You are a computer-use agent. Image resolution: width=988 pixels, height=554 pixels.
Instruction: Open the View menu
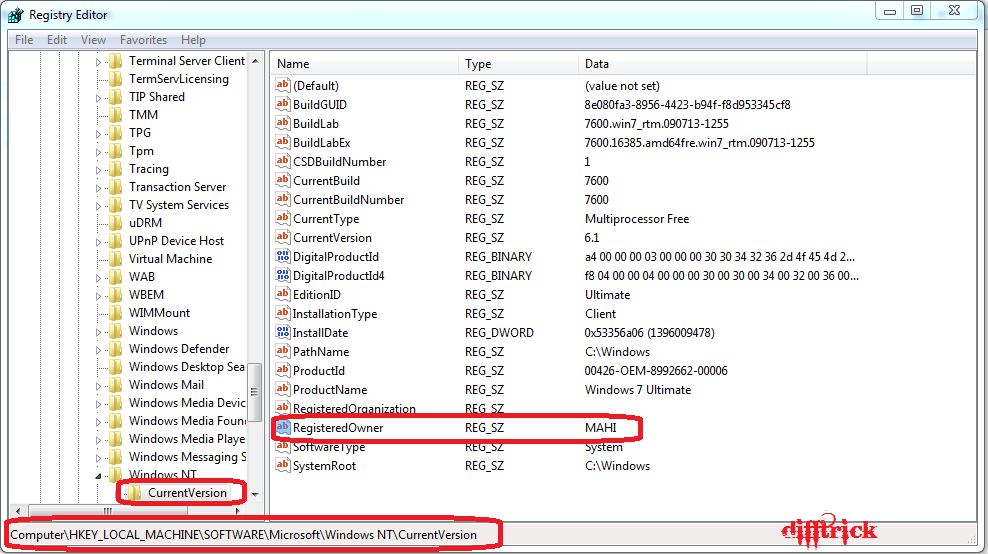pos(93,40)
